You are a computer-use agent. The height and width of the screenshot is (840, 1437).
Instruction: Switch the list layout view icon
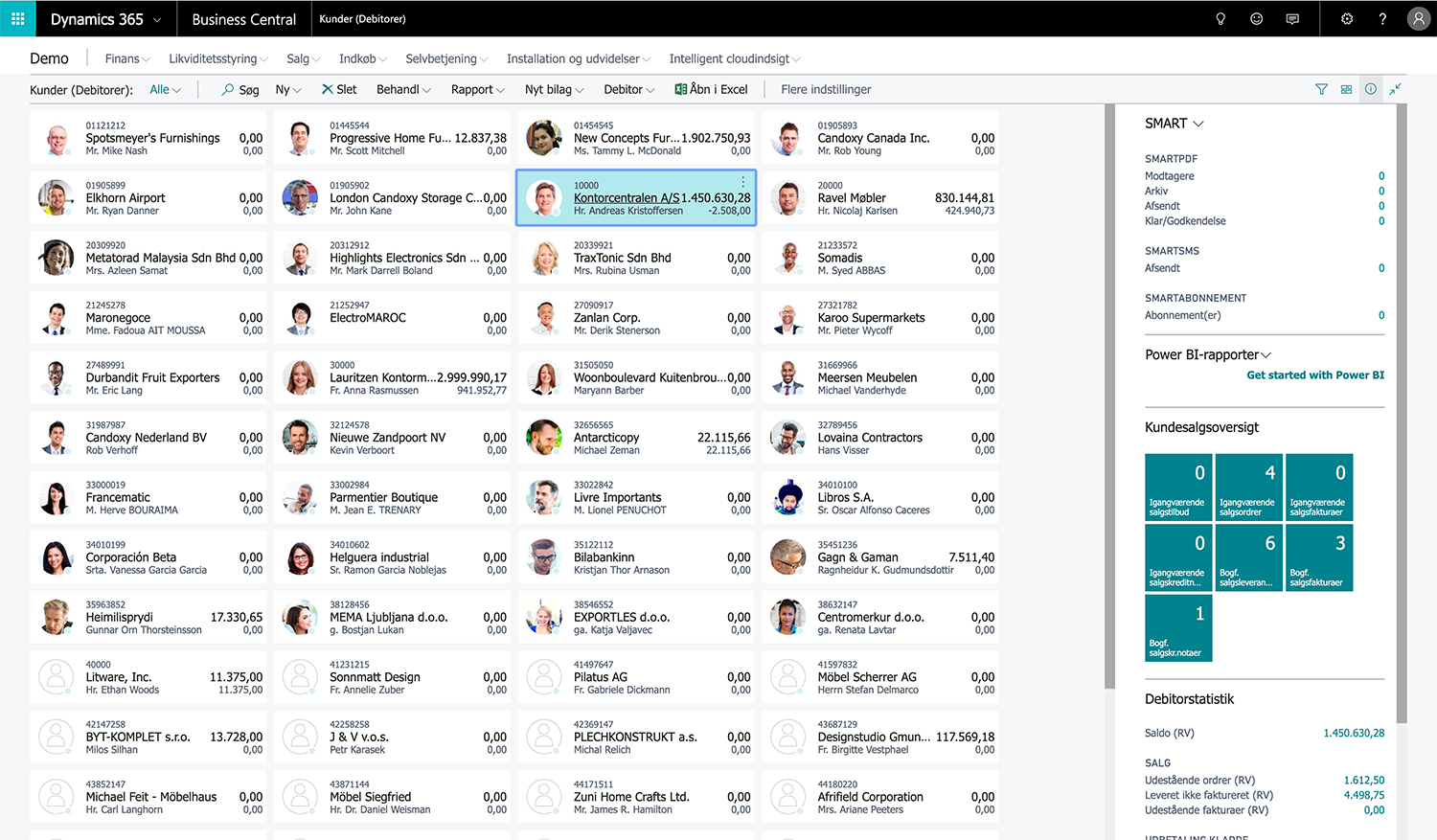point(1346,89)
